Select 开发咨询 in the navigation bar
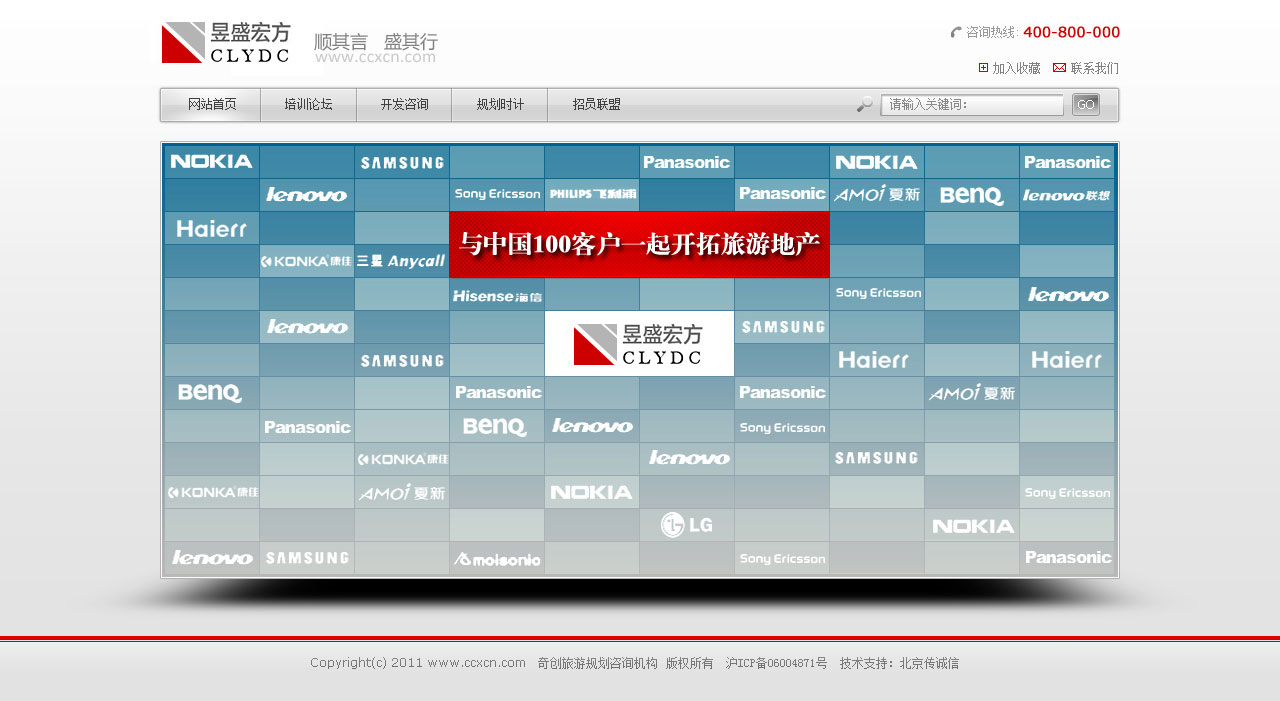This screenshot has width=1280, height=701. pos(404,104)
